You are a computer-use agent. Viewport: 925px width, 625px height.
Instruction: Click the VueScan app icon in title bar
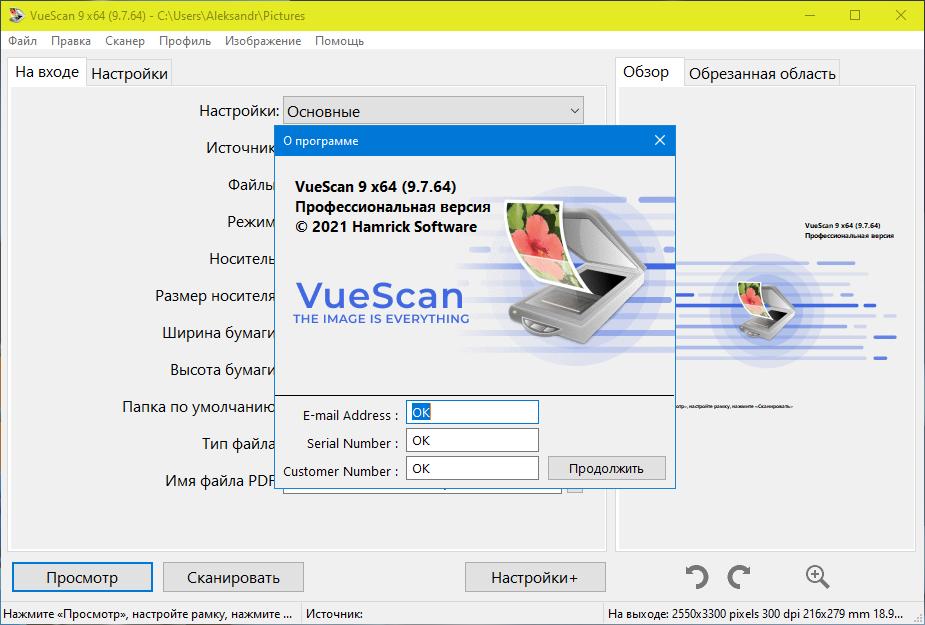point(15,15)
